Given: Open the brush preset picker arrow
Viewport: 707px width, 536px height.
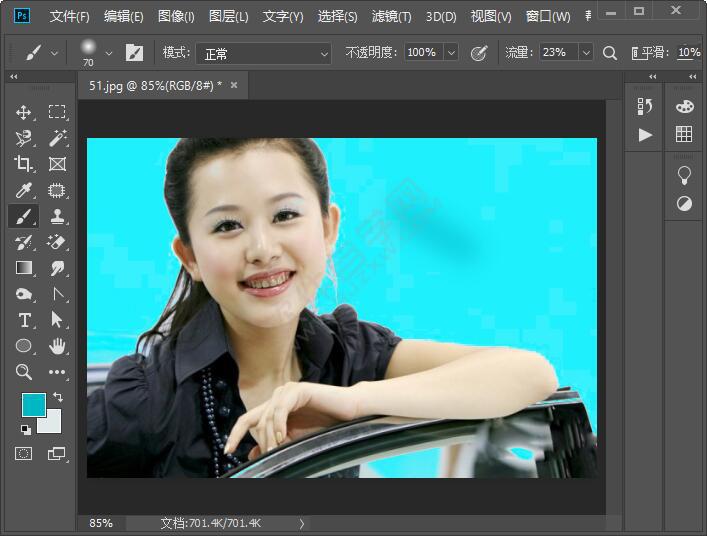Looking at the screenshot, I should click(x=109, y=52).
